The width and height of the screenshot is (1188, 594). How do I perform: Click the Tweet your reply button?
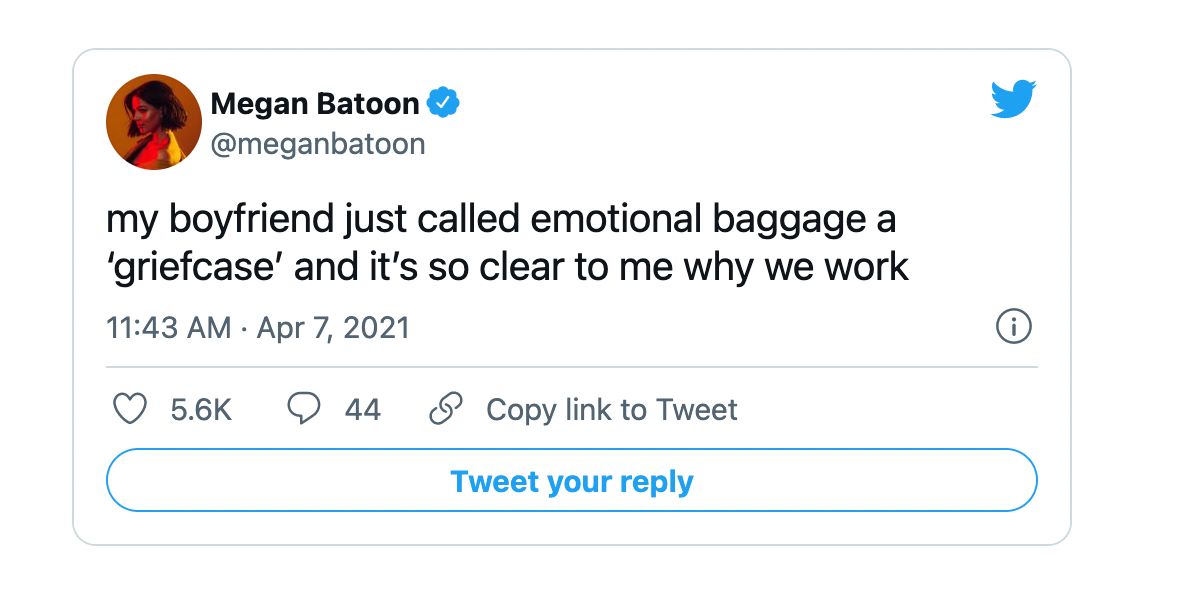coord(572,480)
